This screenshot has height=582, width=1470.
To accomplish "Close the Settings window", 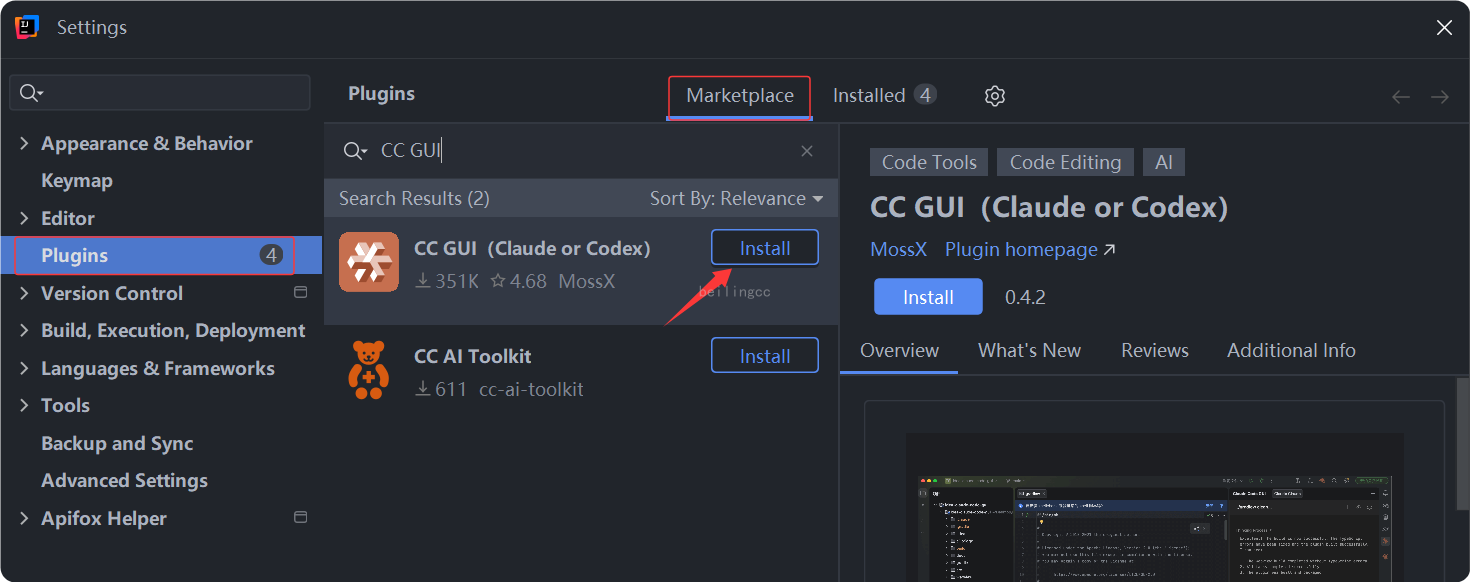I will point(1444,28).
